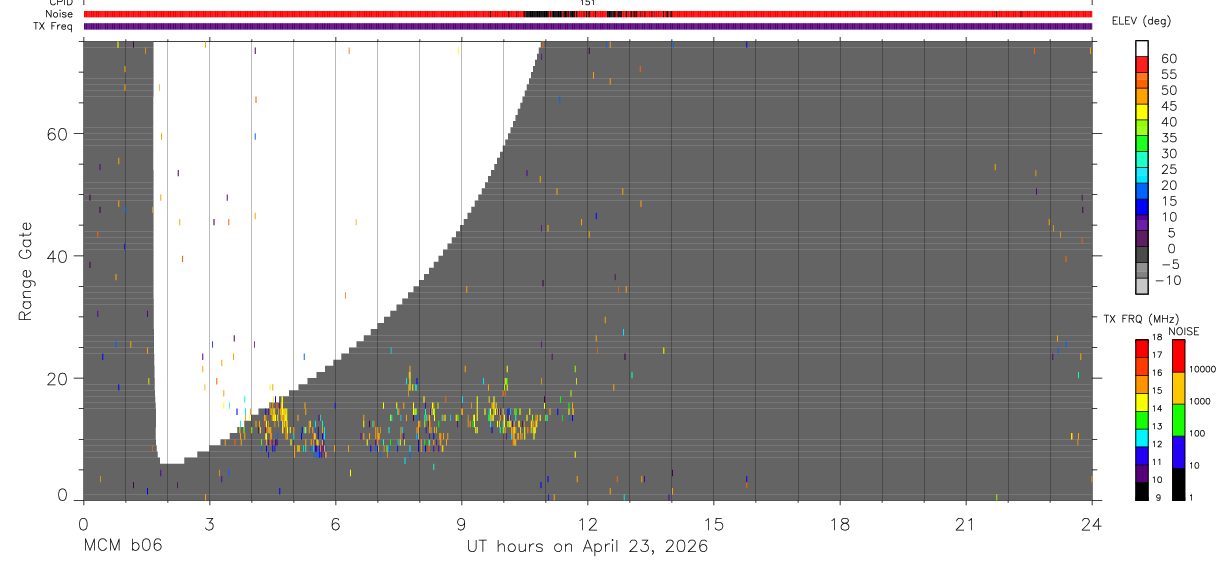Viewport: 1228px width, 567px height.
Task: Pick the green 30–35 segment of ELEV colorbar
Action: [x=1142, y=144]
